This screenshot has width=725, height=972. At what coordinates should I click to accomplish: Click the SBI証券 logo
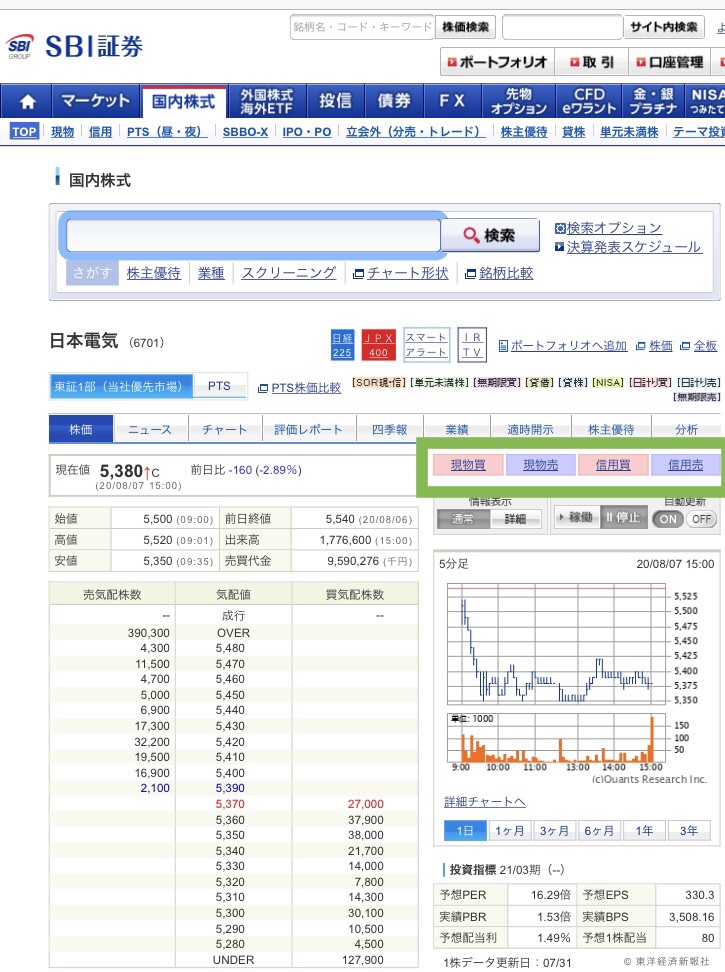(74, 46)
